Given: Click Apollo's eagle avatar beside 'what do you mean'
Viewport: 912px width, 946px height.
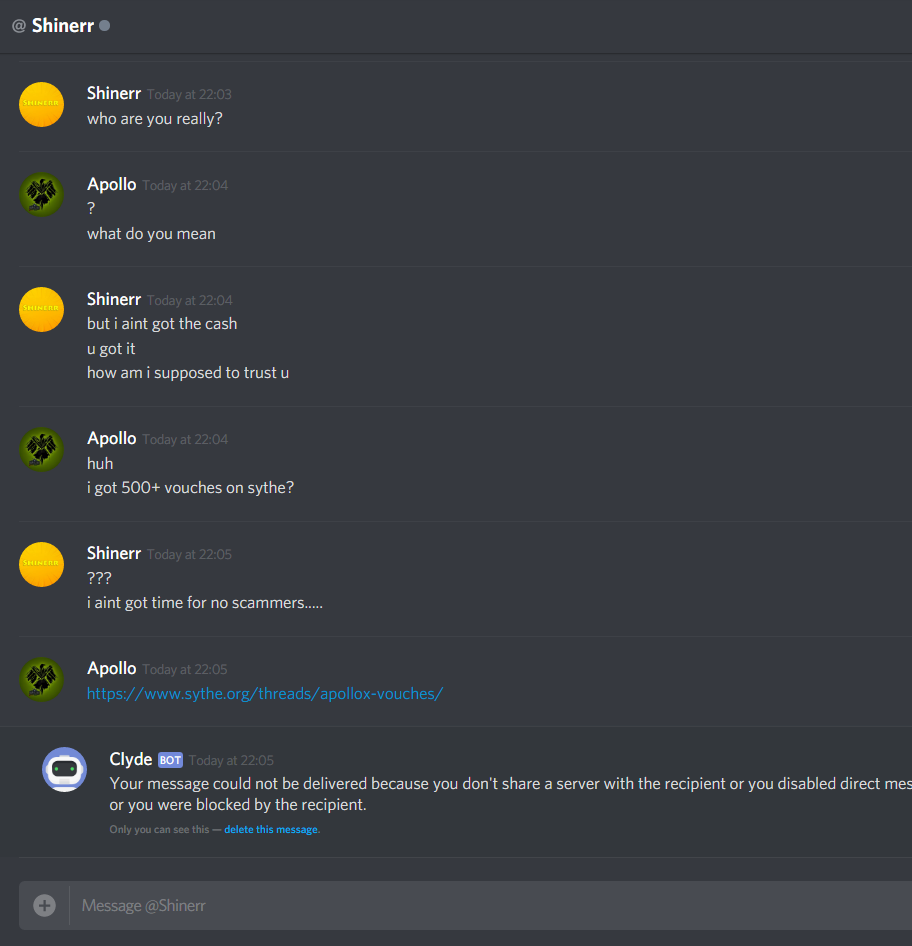Looking at the screenshot, I should [x=42, y=195].
